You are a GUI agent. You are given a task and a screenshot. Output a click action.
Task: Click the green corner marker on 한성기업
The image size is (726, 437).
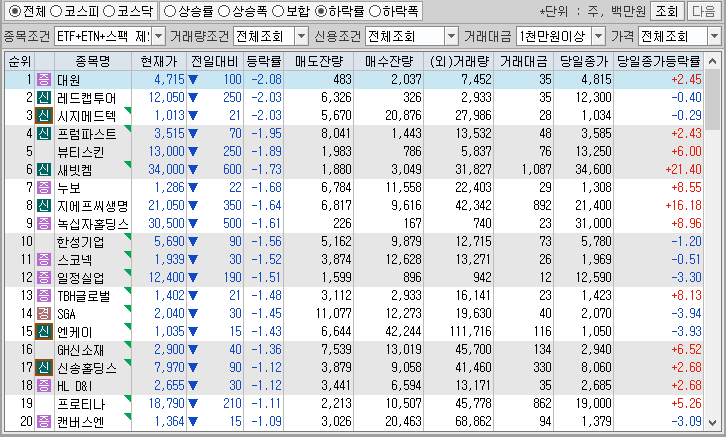coord(128,236)
